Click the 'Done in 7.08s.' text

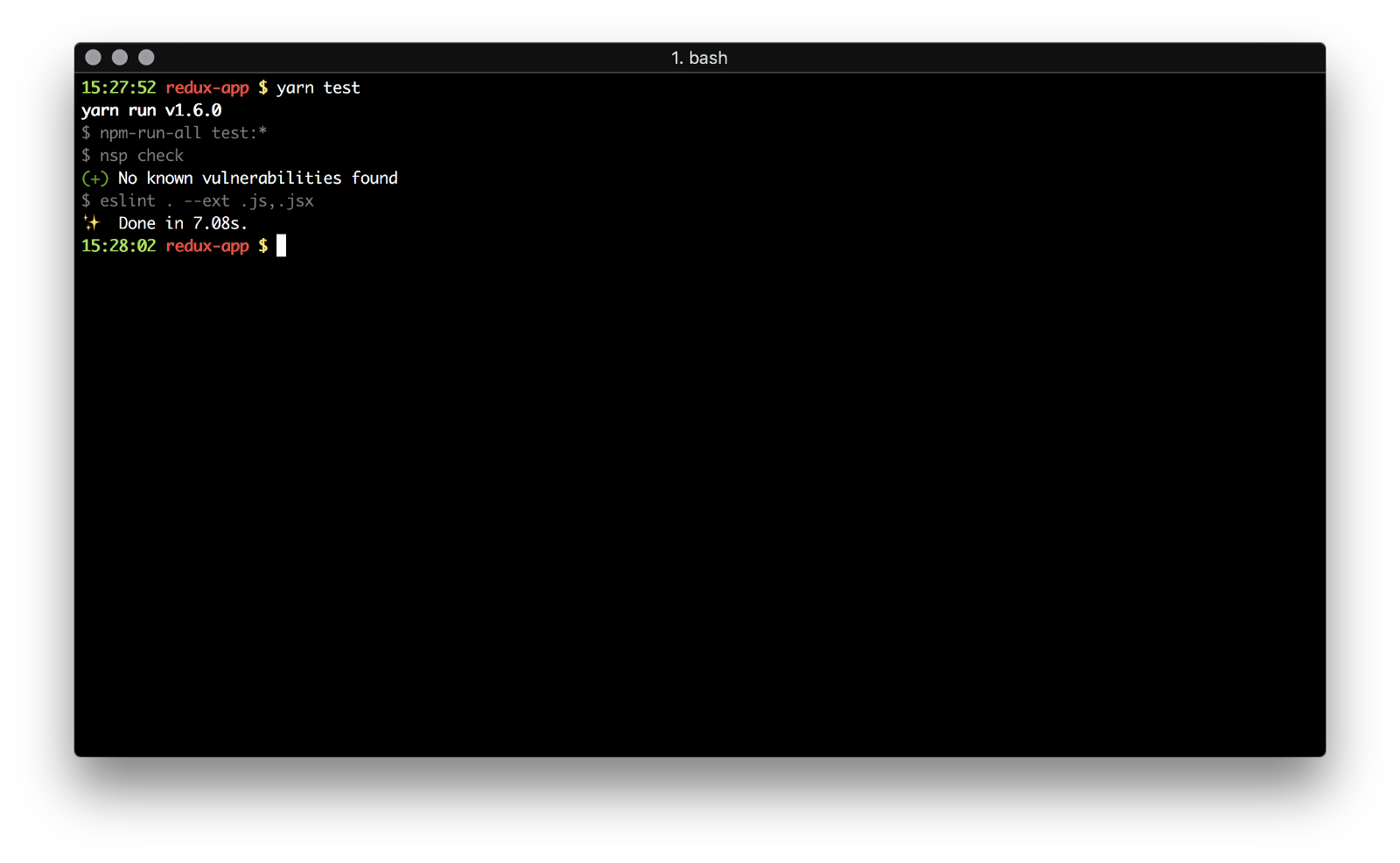coord(183,223)
